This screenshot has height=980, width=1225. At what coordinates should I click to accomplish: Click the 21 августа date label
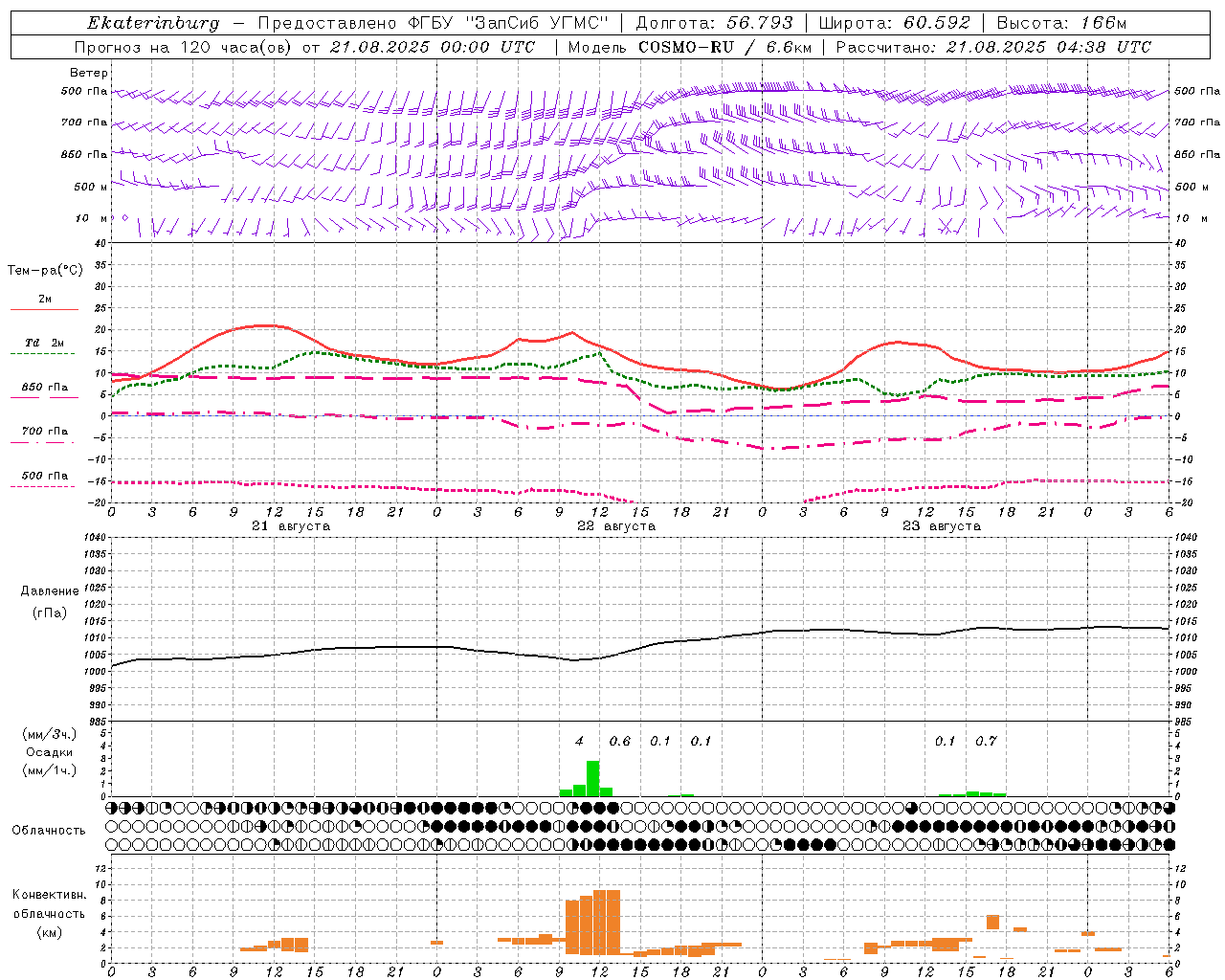[291, 526]
